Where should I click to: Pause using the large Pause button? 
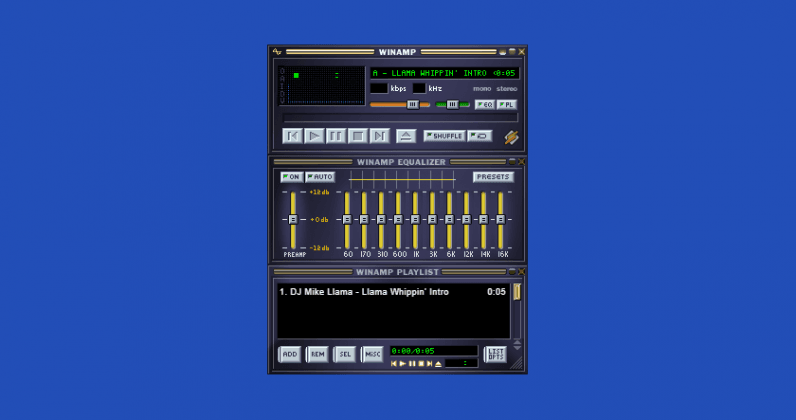click(336, 136)
